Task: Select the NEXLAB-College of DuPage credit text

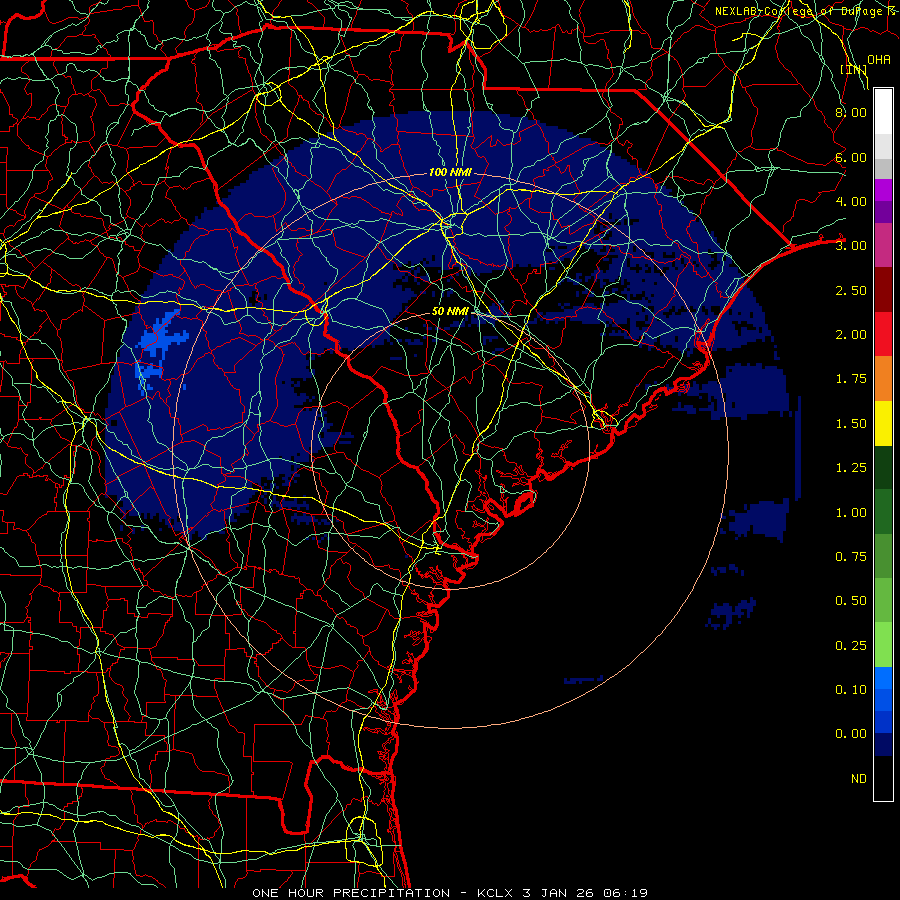Action: click(804, 11)
